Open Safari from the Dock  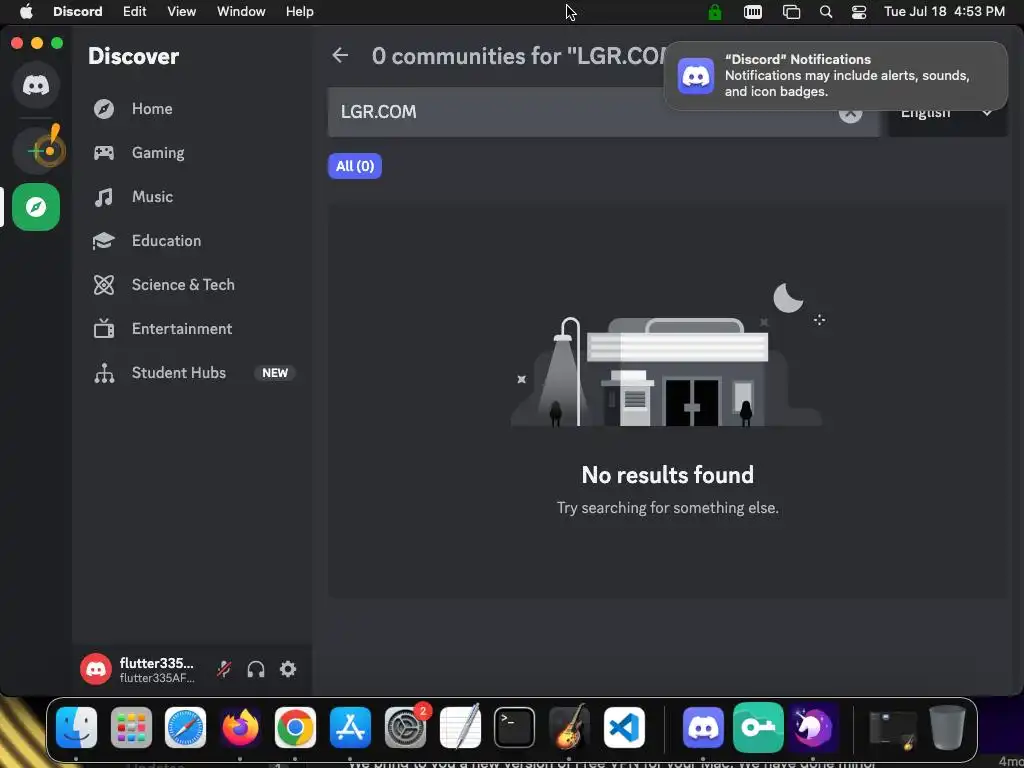pyautogui.click(x=185, y=728)
